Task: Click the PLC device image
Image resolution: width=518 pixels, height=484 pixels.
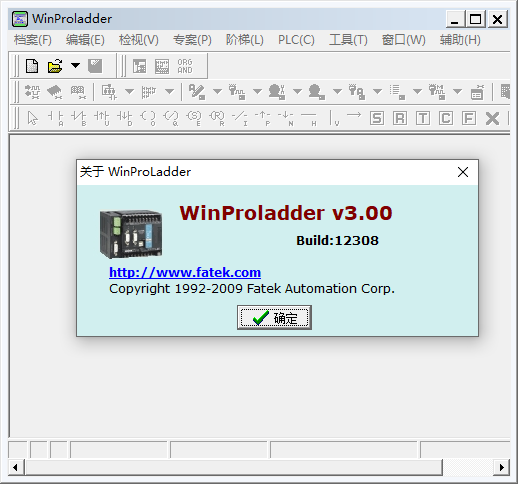Action: click(131, 234)
